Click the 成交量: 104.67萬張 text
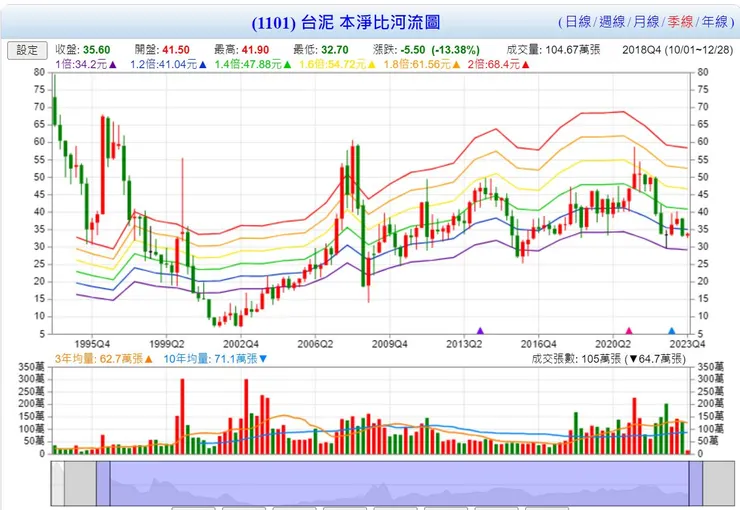The width and height of the screenshot is (740, 510). (554, 50)
